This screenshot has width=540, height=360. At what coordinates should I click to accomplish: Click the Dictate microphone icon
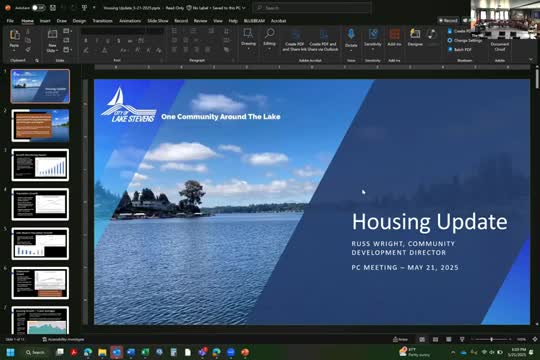[x=351, y=34]
